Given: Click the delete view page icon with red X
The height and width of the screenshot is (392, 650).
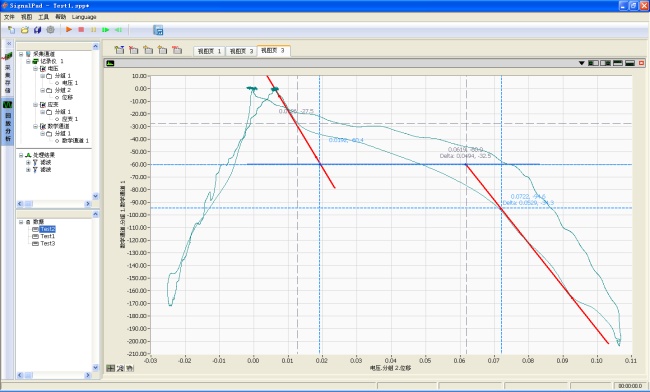Looking at the screenshot, I should (133, 50).
